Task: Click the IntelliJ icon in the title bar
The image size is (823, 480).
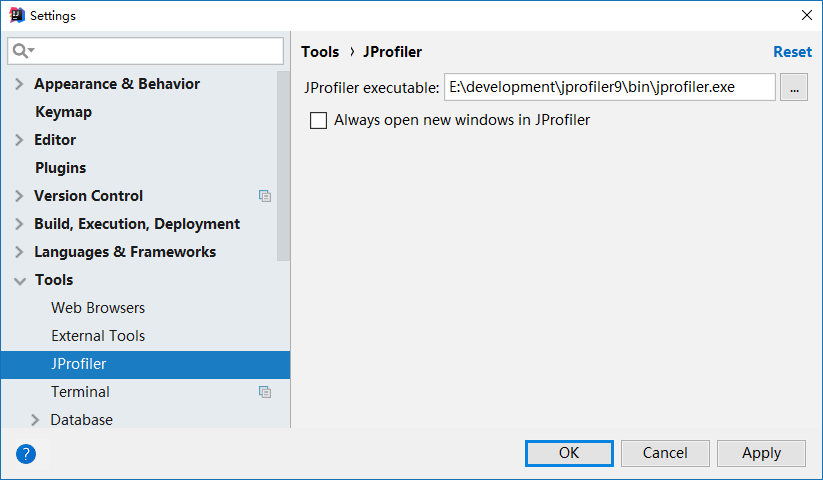Action: click(16, 15)
